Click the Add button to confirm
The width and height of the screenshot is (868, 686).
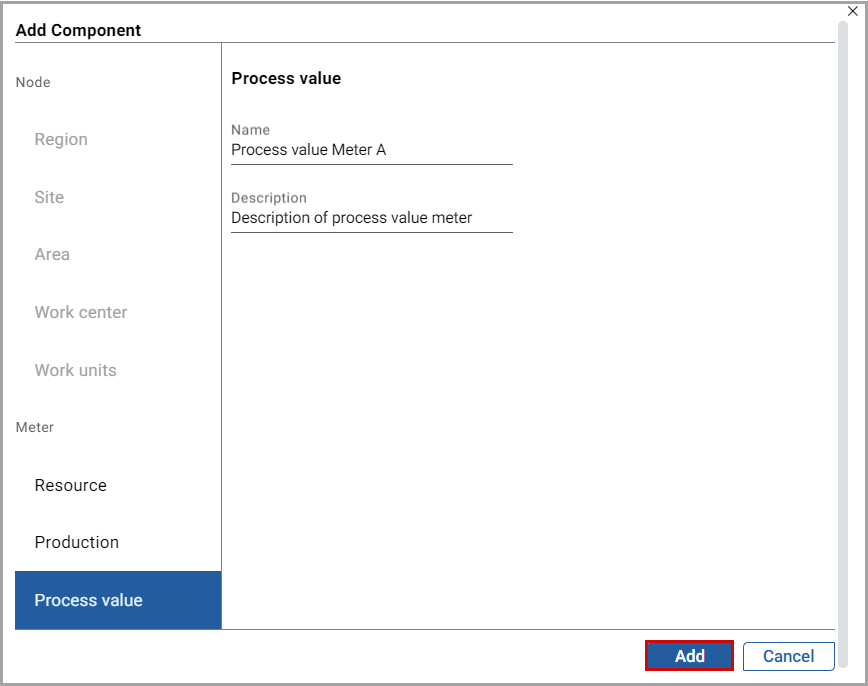coord(689,656)
